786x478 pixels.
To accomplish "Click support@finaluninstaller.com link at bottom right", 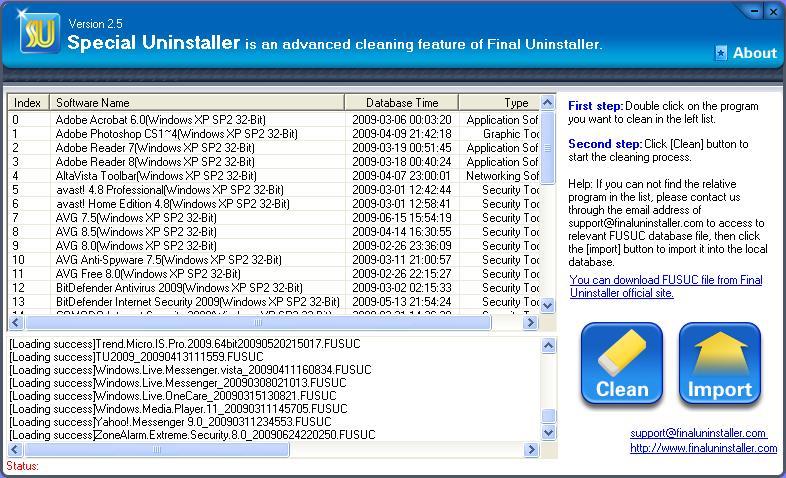I will point(698,433).
